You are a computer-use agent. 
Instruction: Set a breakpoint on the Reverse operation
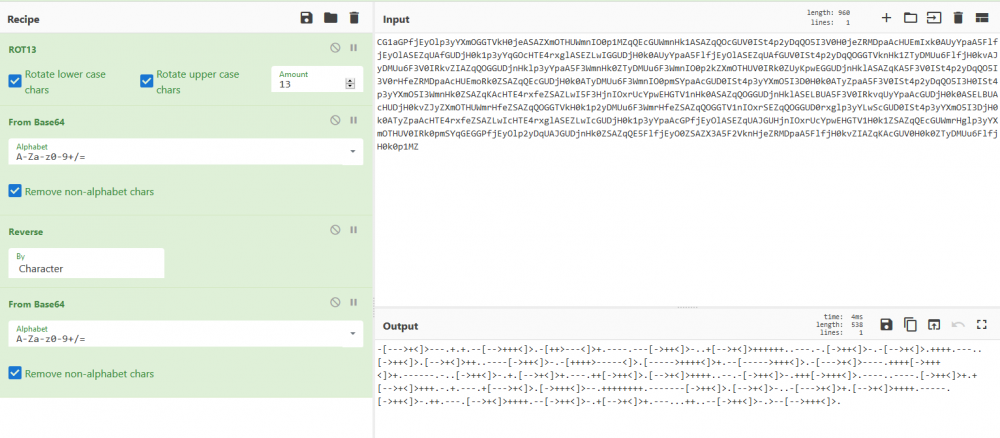pos(354,230)
